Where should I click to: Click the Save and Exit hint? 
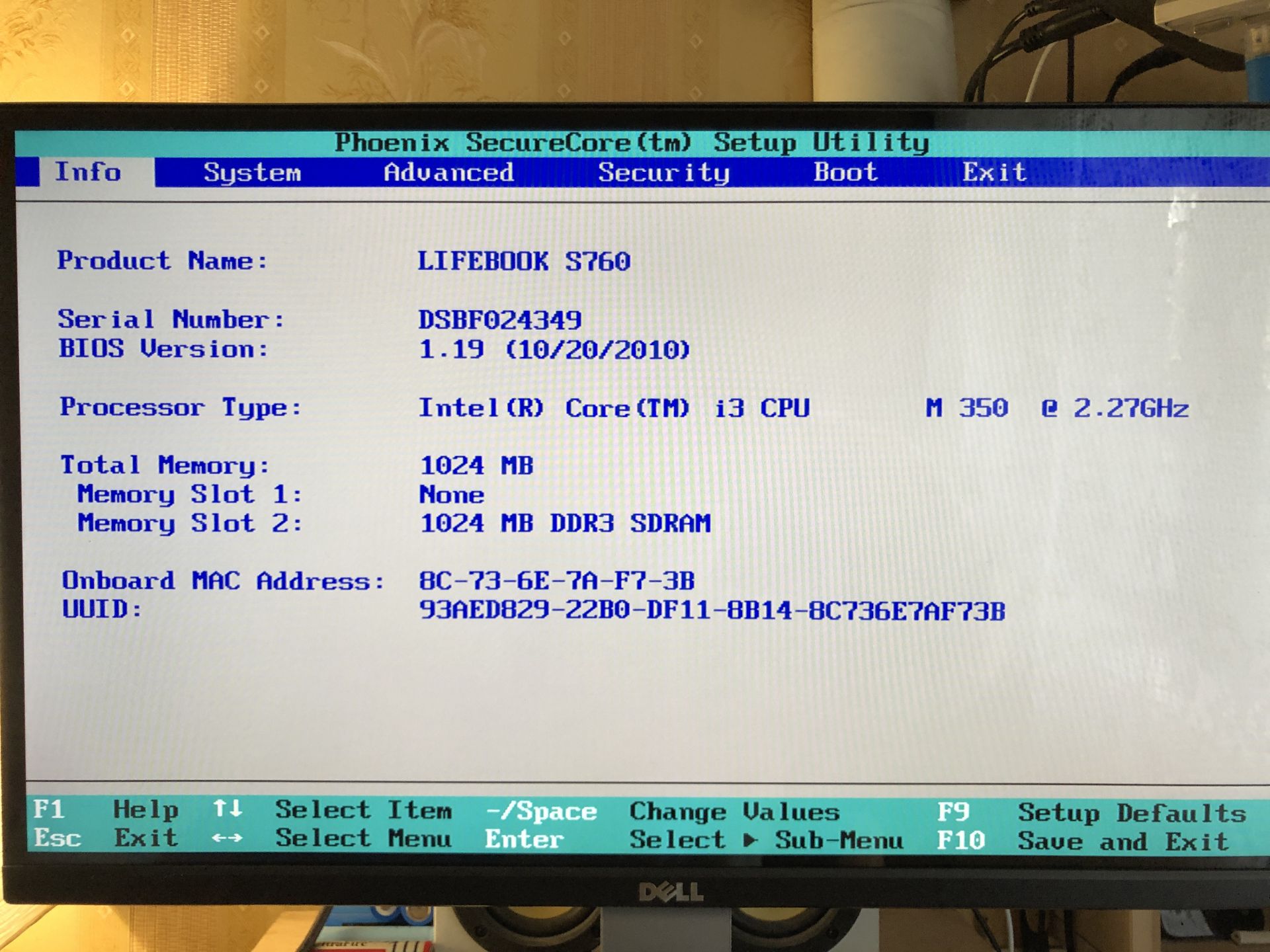click(1123, 841)
